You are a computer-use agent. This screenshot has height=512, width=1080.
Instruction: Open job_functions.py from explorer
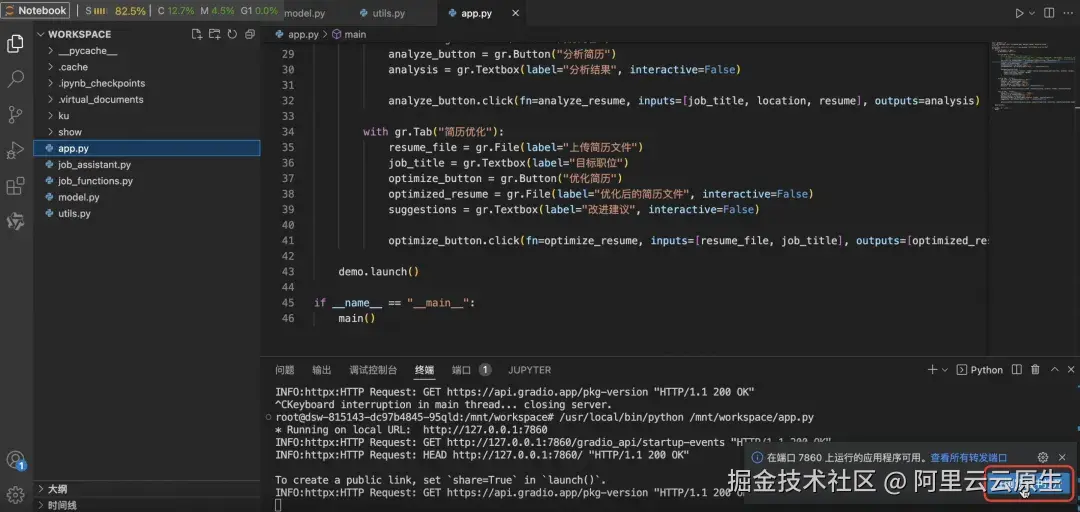pos(147,181)
